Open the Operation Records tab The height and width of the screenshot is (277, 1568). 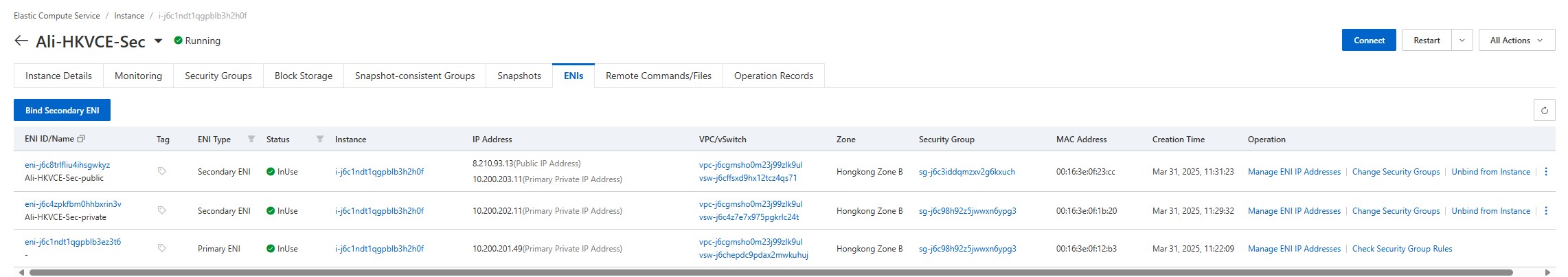coord(773,76)
